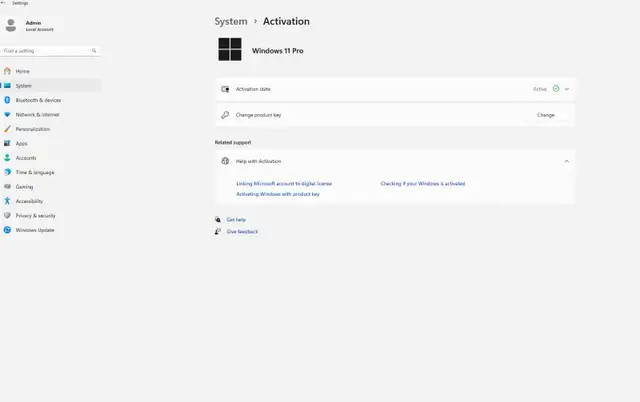
Task: Click the Windows 11 logo tile
Action: pos(230,49)
